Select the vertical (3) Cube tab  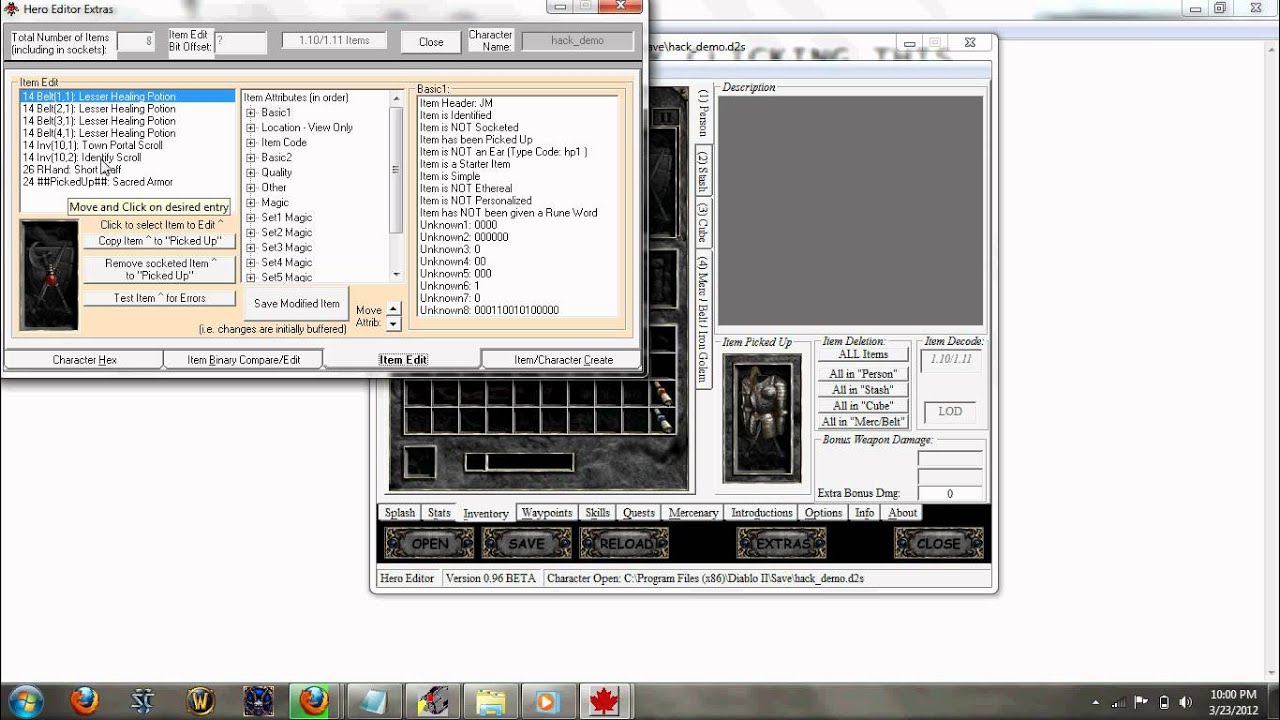(x=702, y=224)
